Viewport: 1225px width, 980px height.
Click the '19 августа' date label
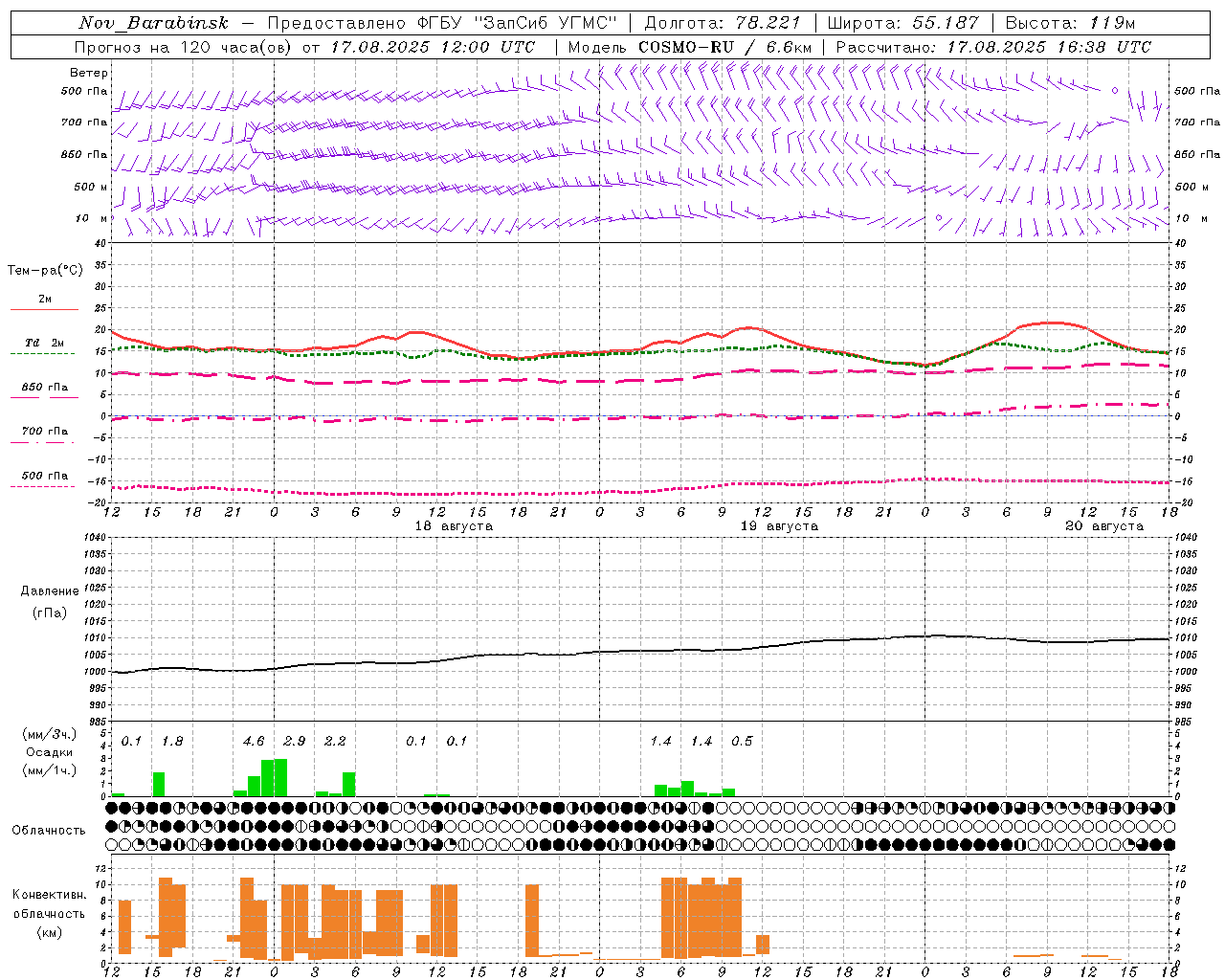coord(779,526)
